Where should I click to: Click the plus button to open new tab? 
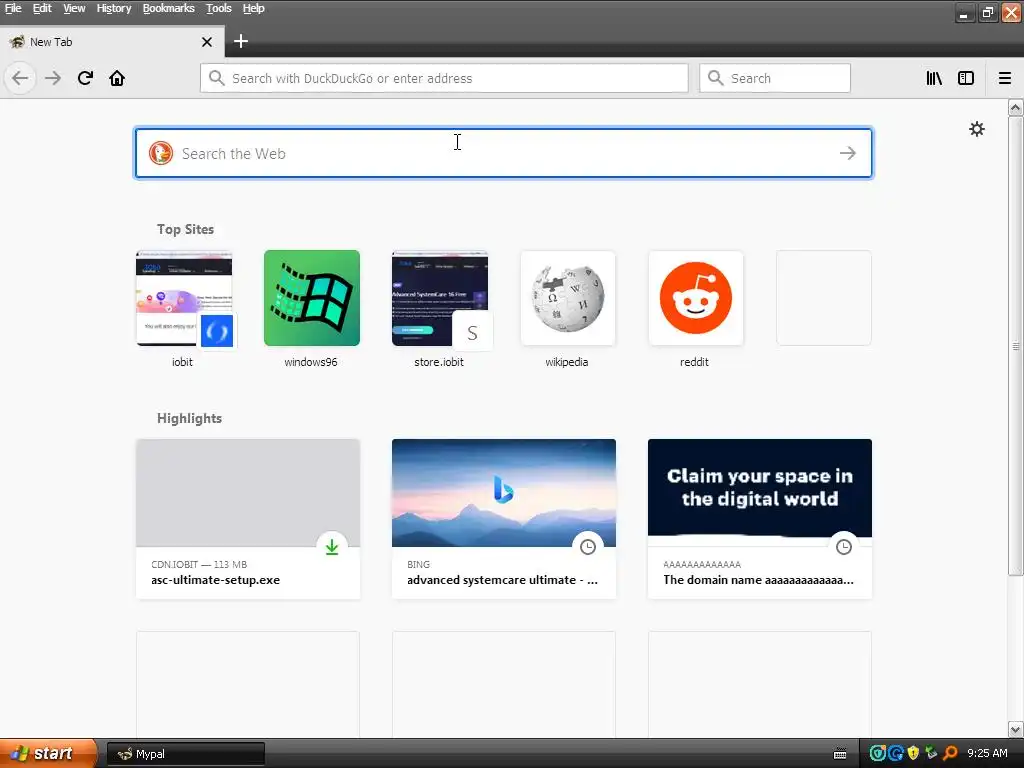pyautogui.click(x=241, y=41)
